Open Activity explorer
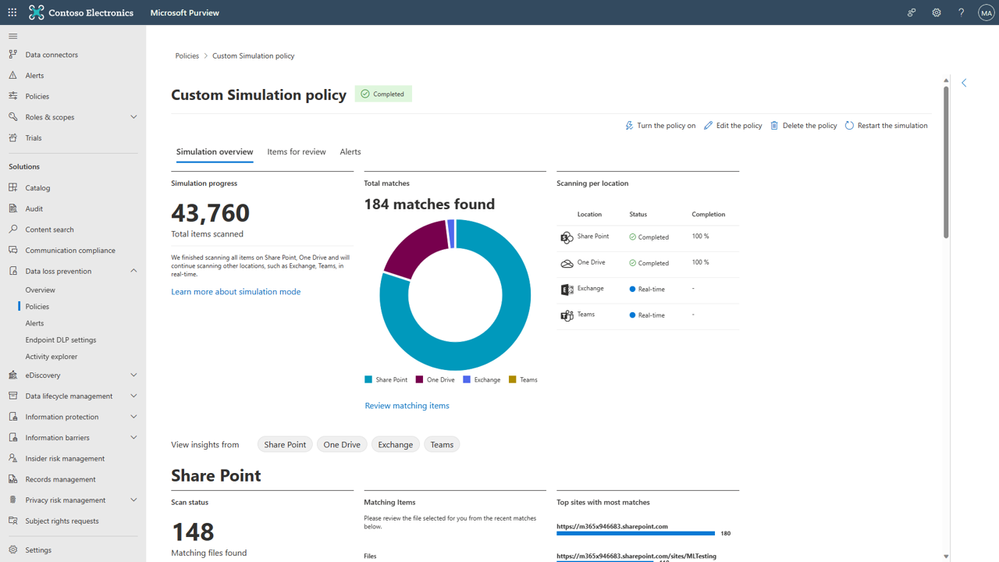 (x=51, y=356)
